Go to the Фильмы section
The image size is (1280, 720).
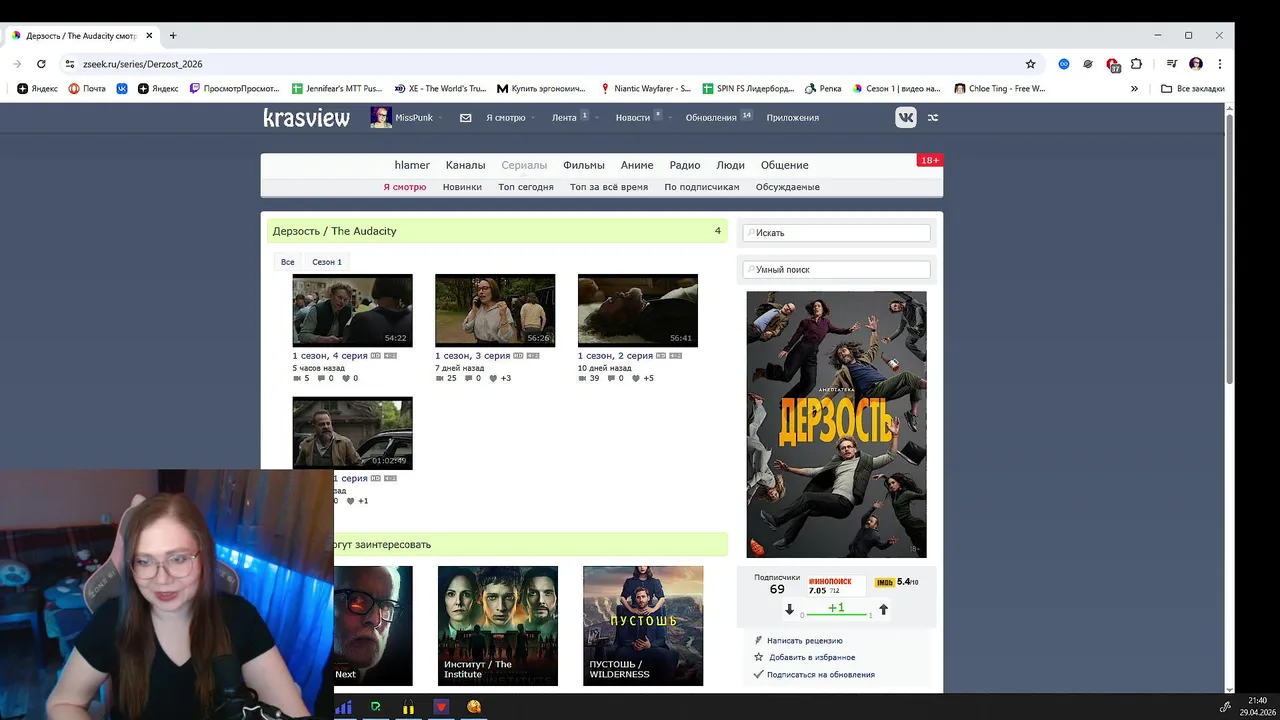[x=584, y=165]
